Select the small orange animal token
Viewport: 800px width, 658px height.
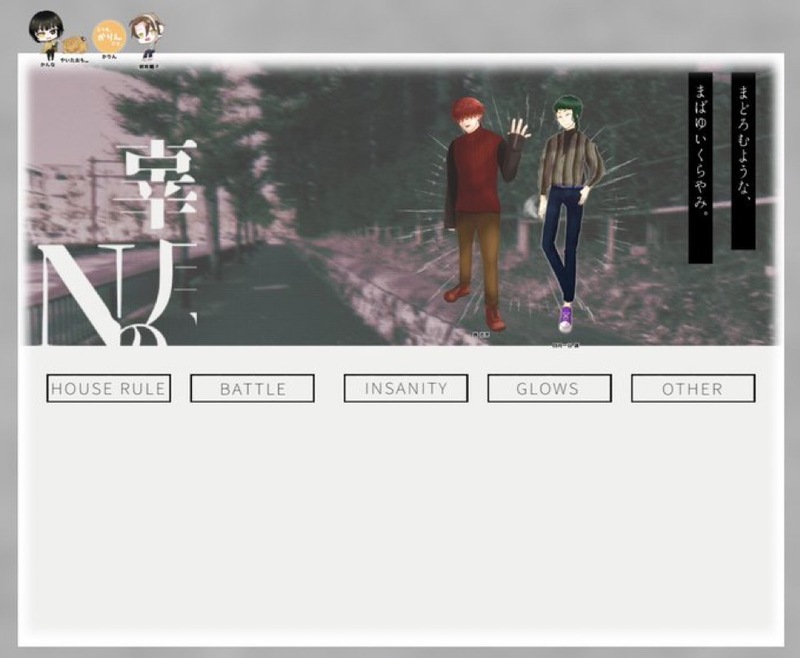(x=74, y=45)
